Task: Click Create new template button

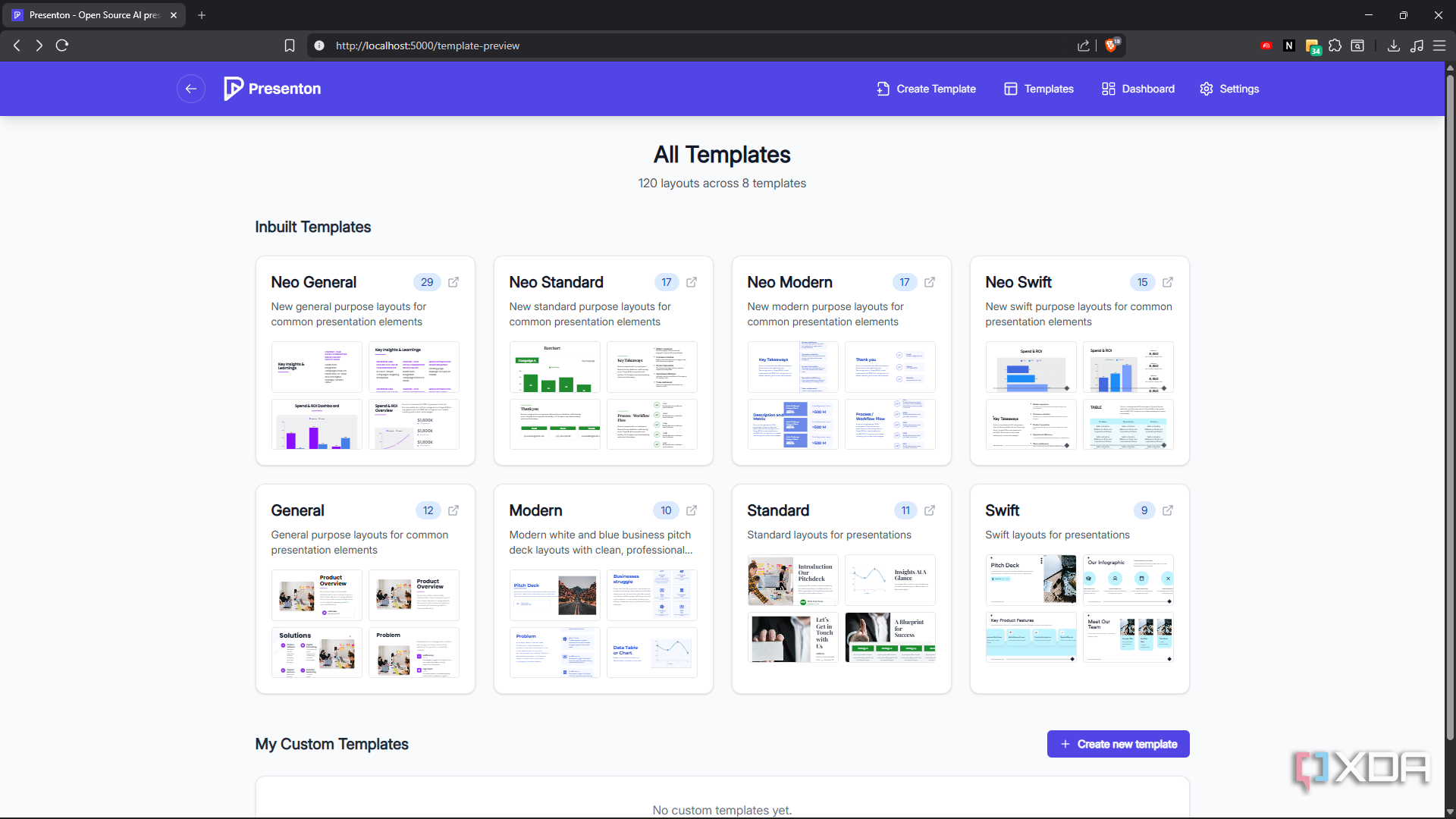Action: click(1119, 744)
